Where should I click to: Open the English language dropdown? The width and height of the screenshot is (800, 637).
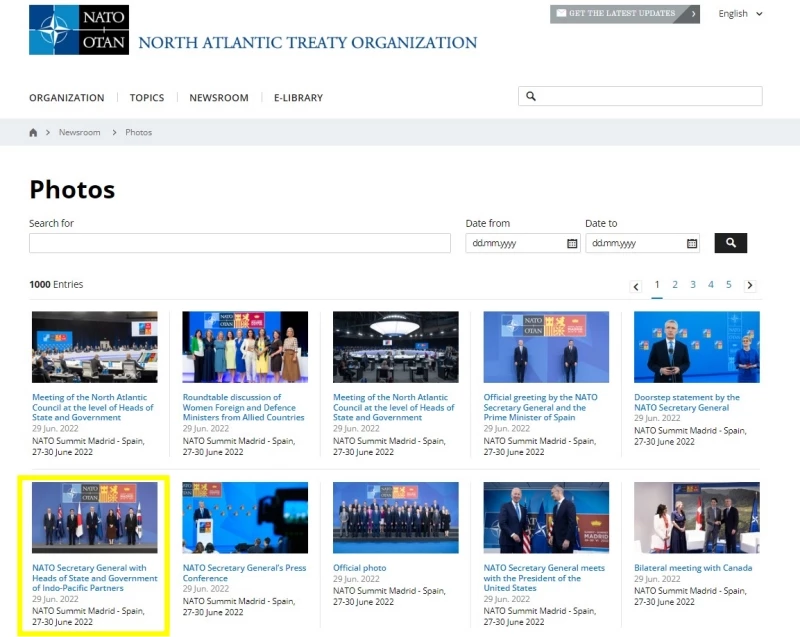tap(740, 14)
